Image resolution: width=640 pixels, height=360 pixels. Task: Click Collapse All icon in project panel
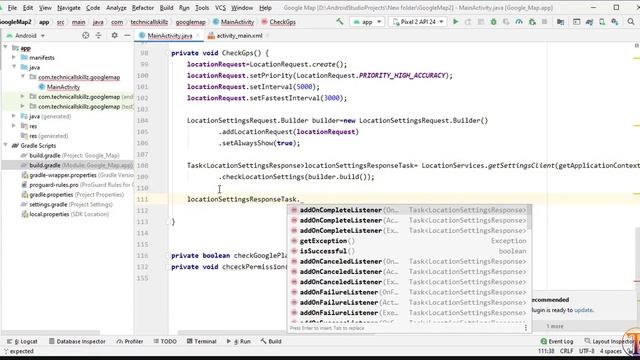point(98,36)
